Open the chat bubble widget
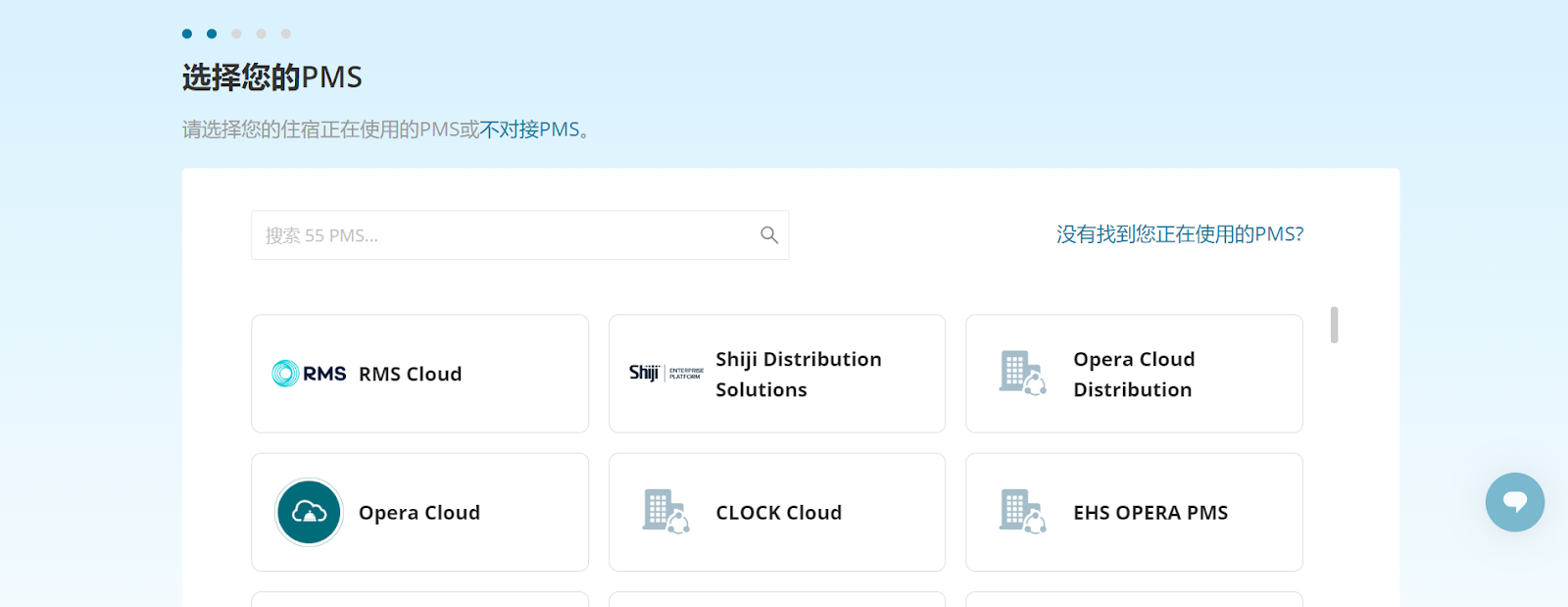Image resolution: width=1568 pixels, height=607 pixels. (1515, 502)
